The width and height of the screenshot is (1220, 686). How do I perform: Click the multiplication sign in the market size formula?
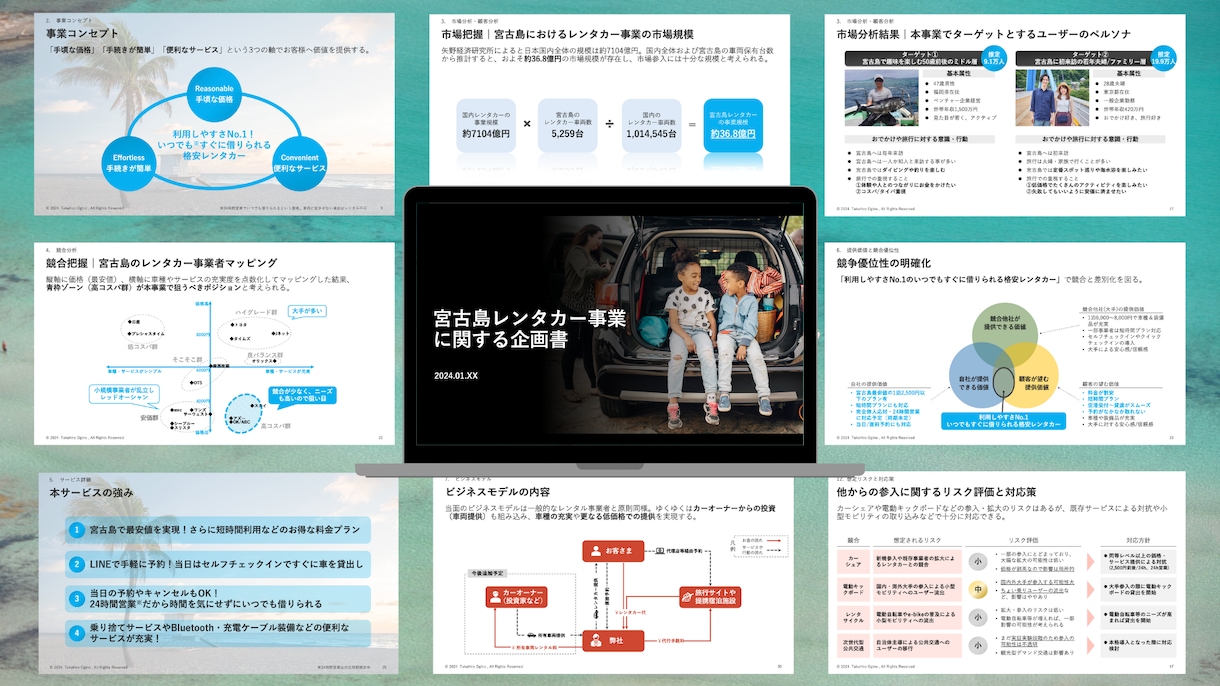coord(527,125)
